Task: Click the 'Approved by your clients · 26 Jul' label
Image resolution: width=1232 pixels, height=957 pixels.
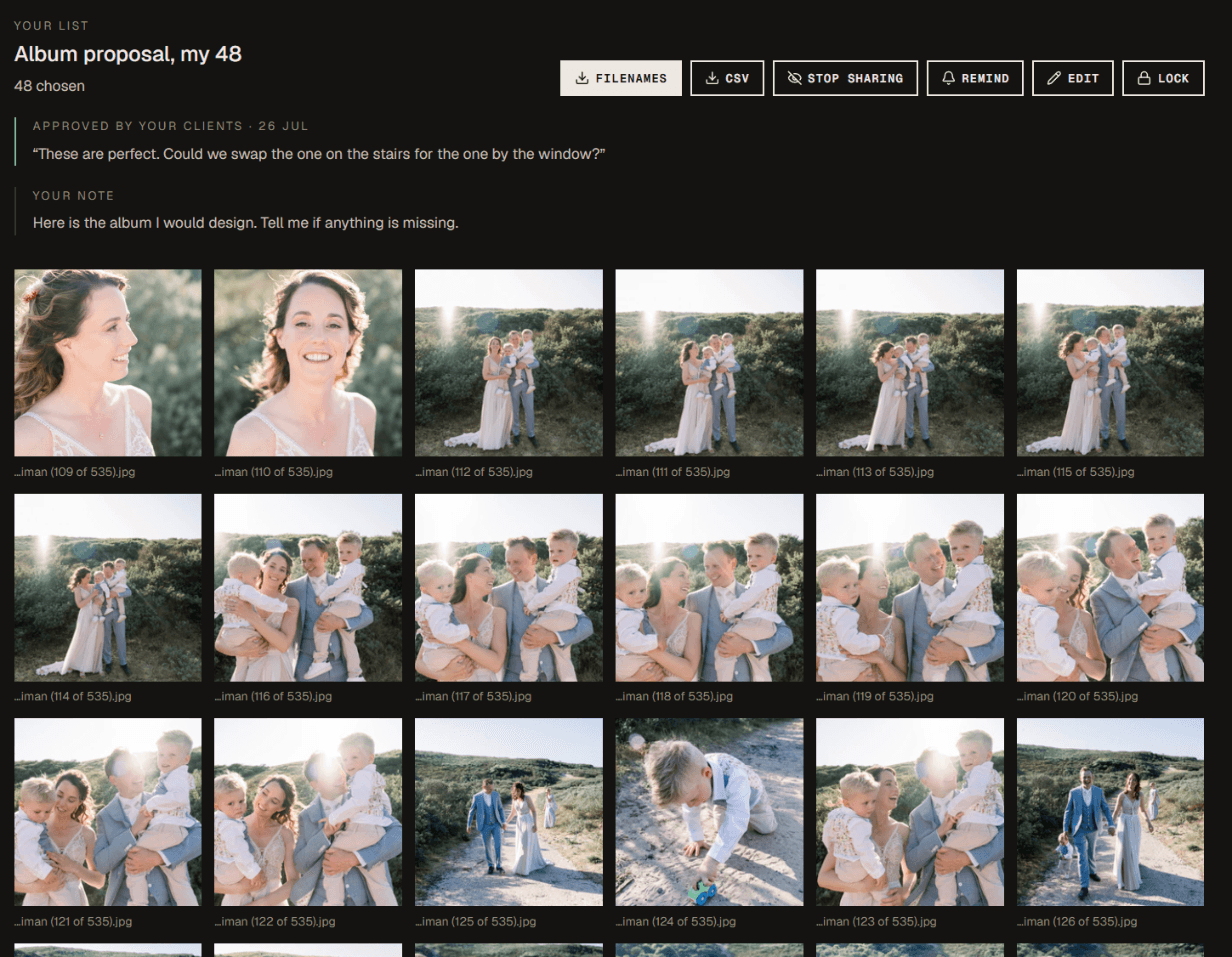Action: point(170,126)
